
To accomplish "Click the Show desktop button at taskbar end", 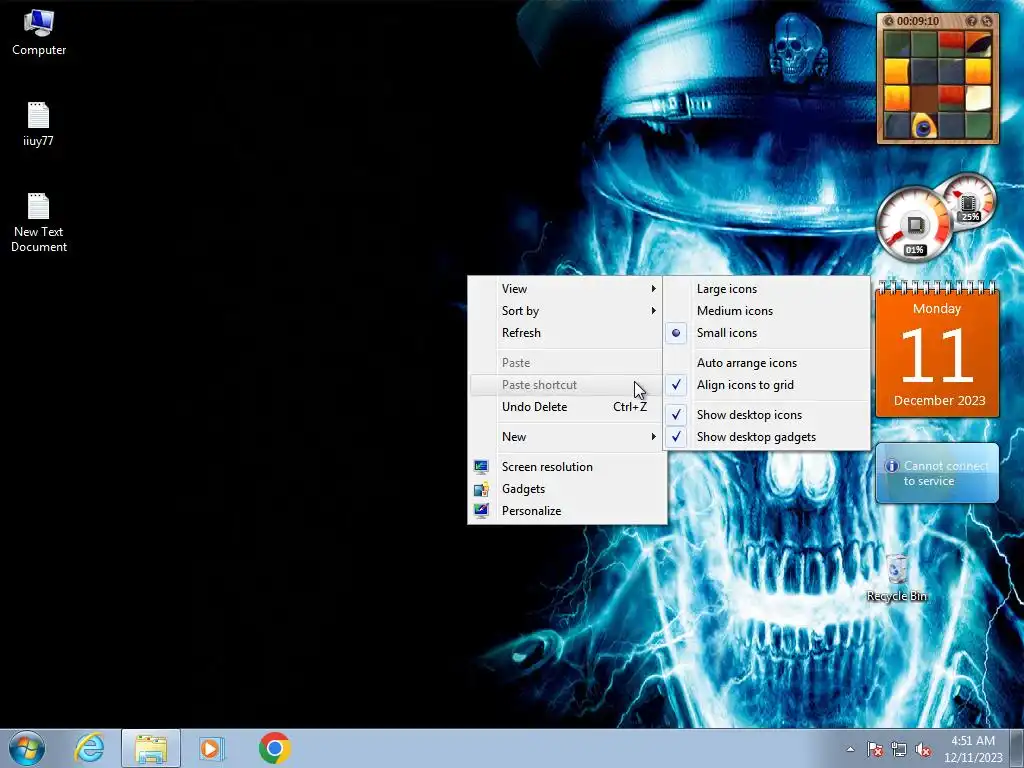I will pyautogui.click(x=1017, y=748).
